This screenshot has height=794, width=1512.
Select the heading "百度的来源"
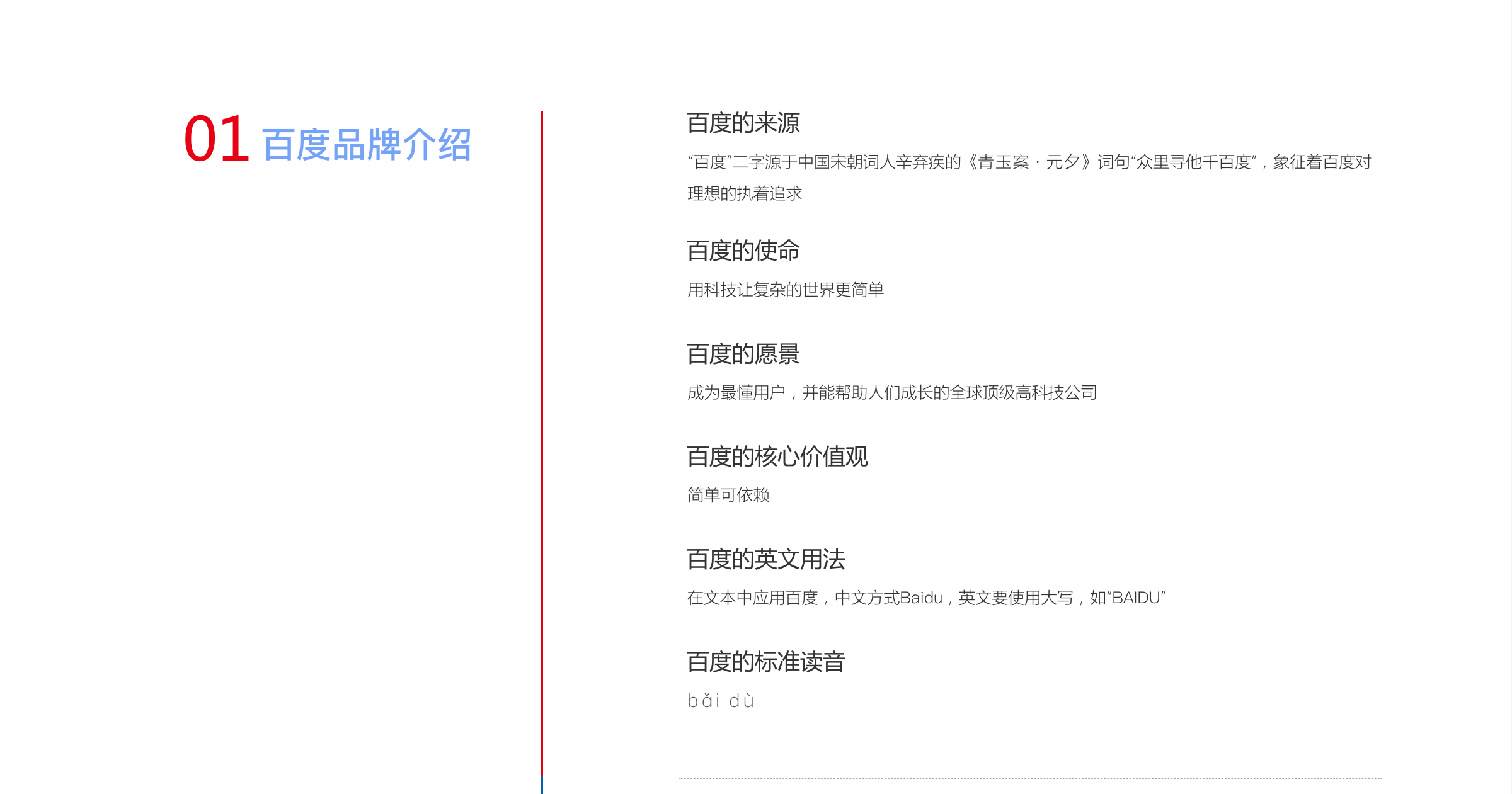coord(743,123)
